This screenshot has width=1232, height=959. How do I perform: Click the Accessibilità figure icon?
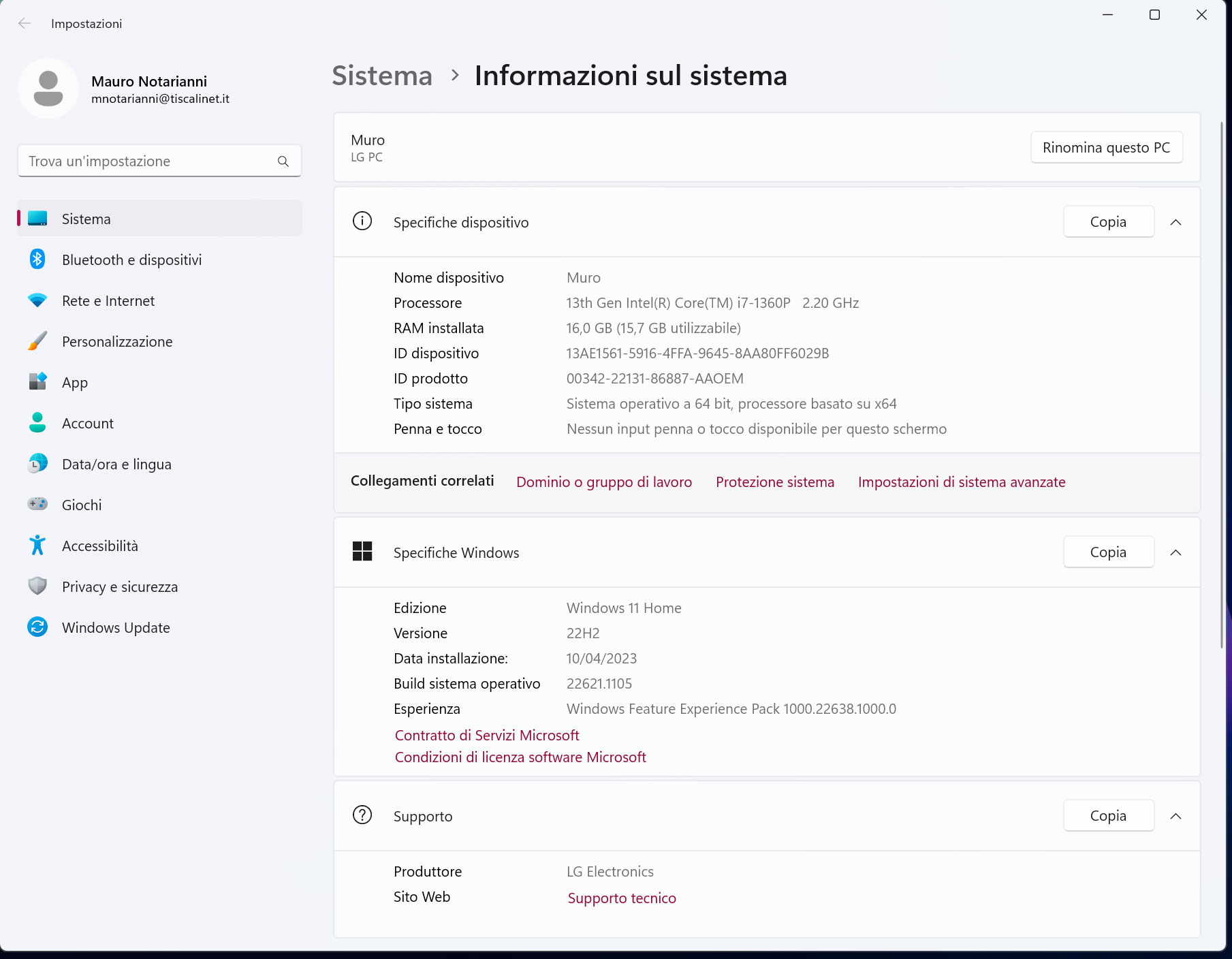[x=37, y=546]
